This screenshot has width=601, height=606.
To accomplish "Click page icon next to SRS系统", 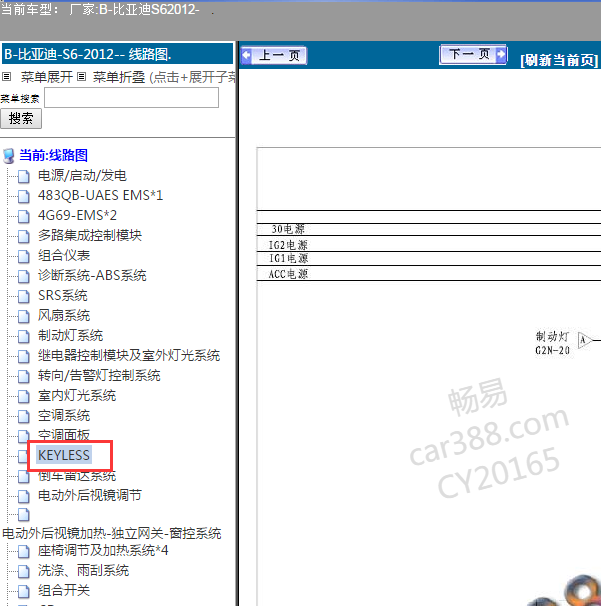I will 24,296.
